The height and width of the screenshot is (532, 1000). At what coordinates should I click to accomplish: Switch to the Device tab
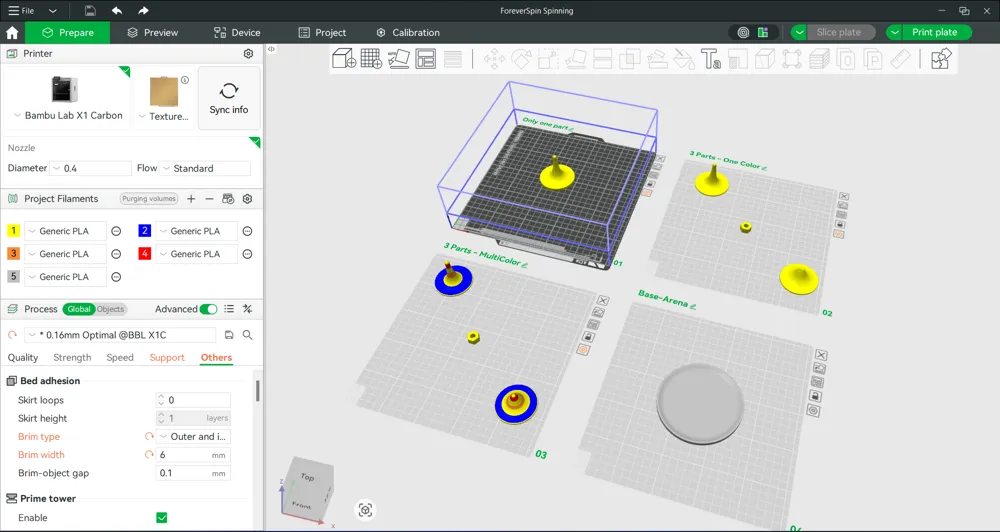(x=237, y=33)
